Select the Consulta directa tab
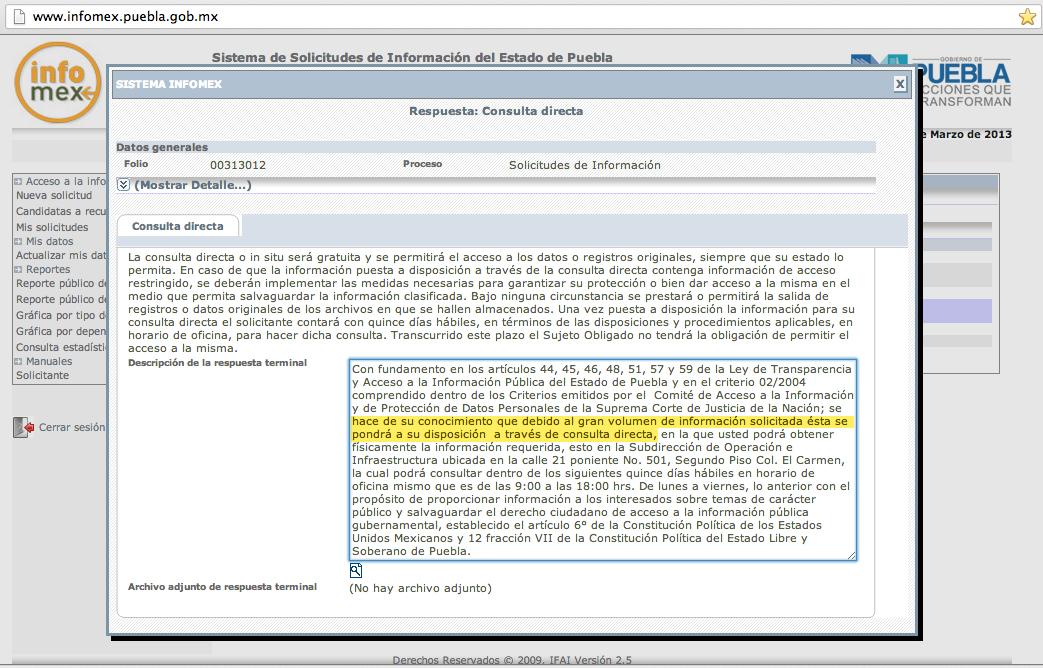Screen dimensions: 1043x668 click(178, 226)
